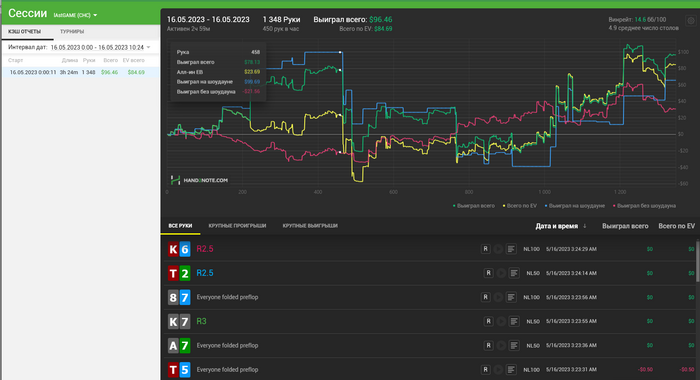
Task: Click the R replayer icon for K7 hand
Action: 488,322
